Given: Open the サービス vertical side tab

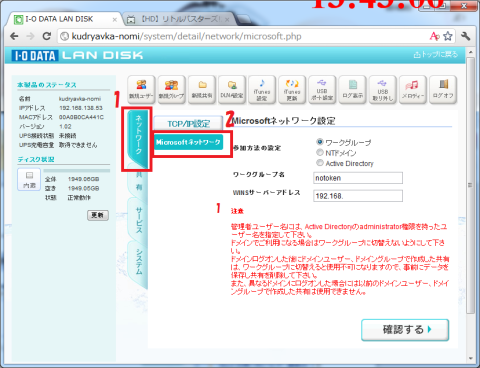Looking at the screenshot, I should pyautogui.click(x=138, y=220).
